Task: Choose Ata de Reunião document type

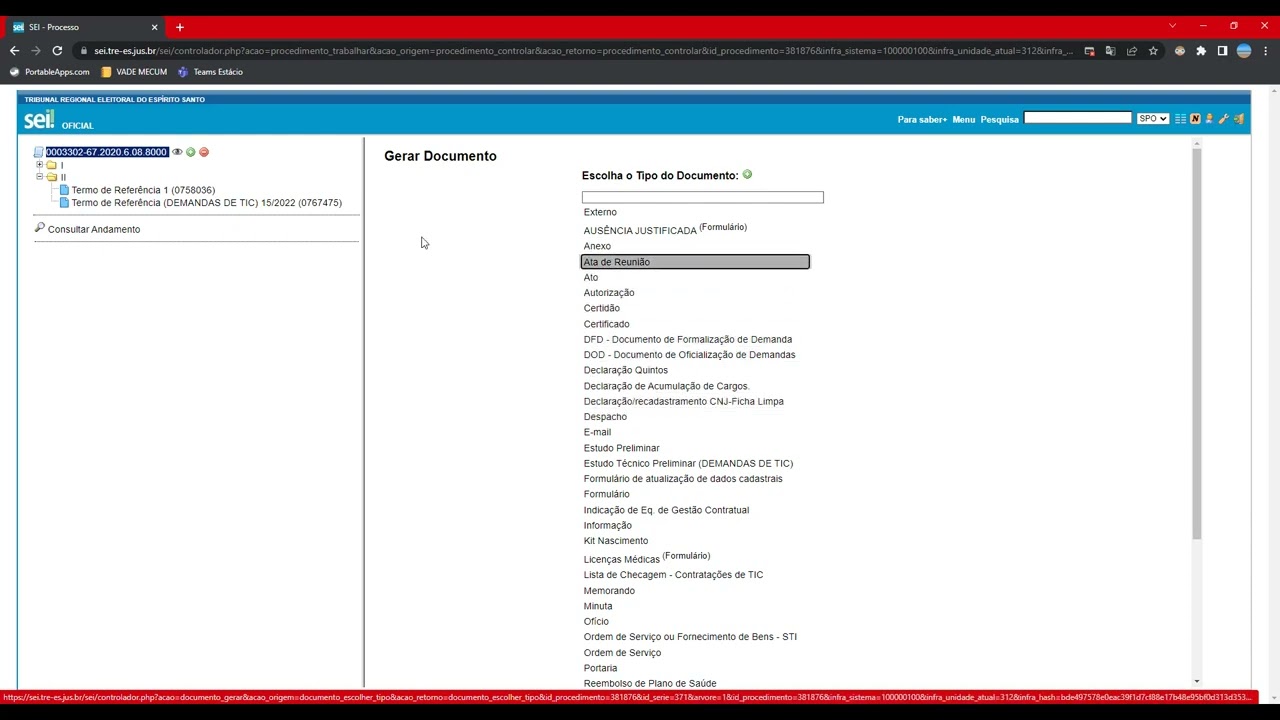Action: coord(695,262)
